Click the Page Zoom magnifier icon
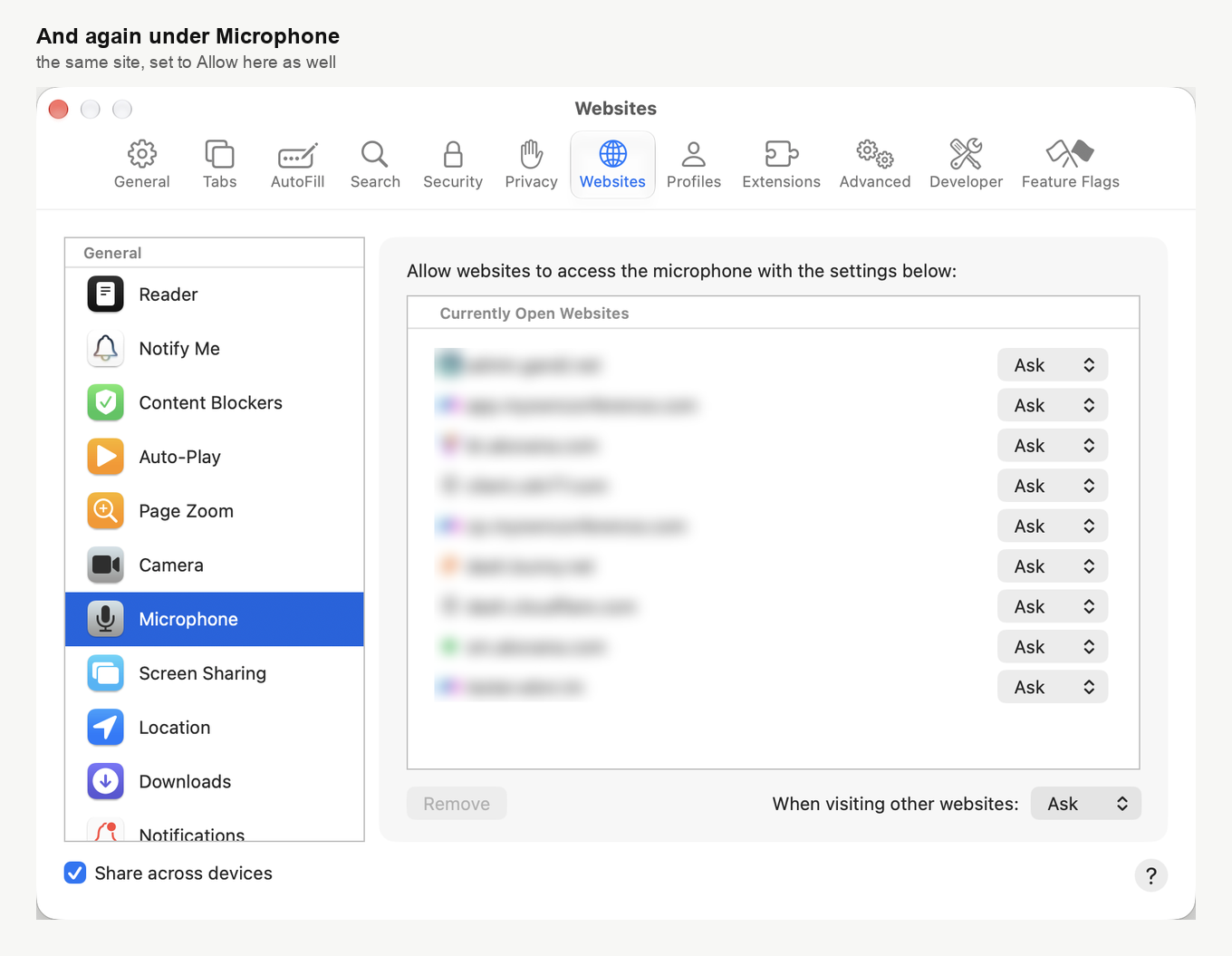The width and height of the screenshot is (1232, 956). point(106,511)
